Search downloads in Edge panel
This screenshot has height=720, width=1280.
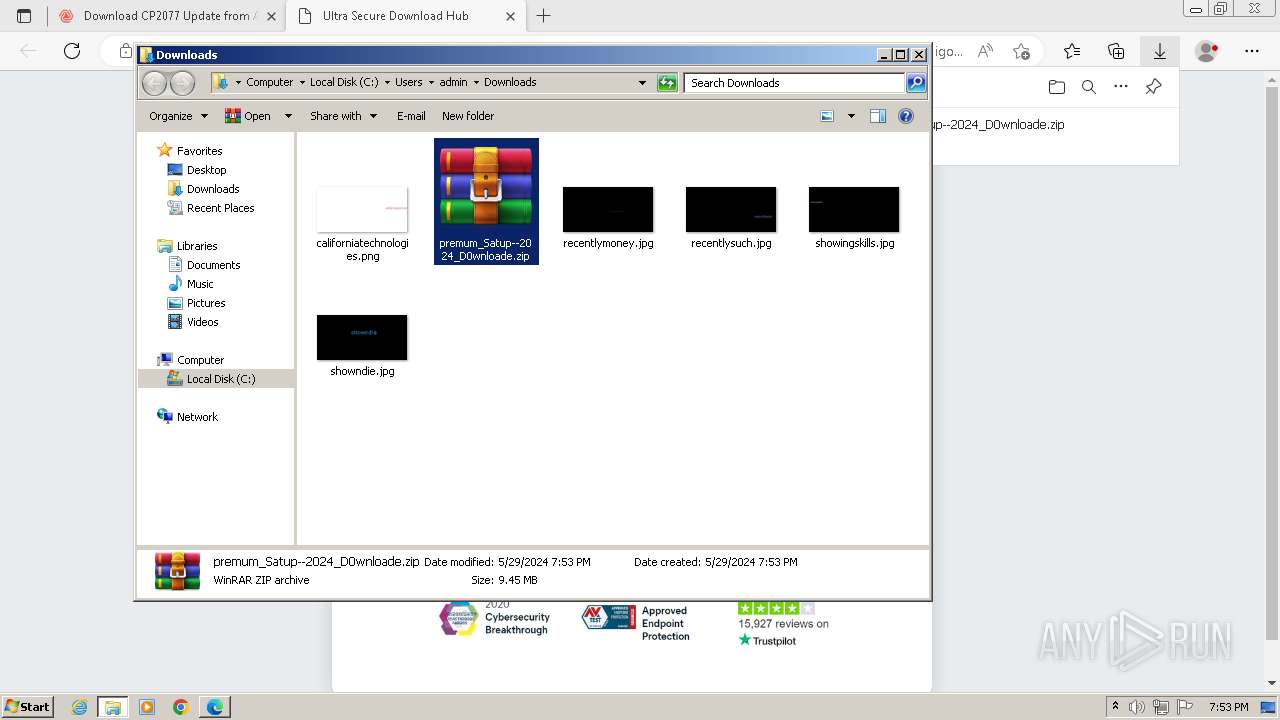1089,87
